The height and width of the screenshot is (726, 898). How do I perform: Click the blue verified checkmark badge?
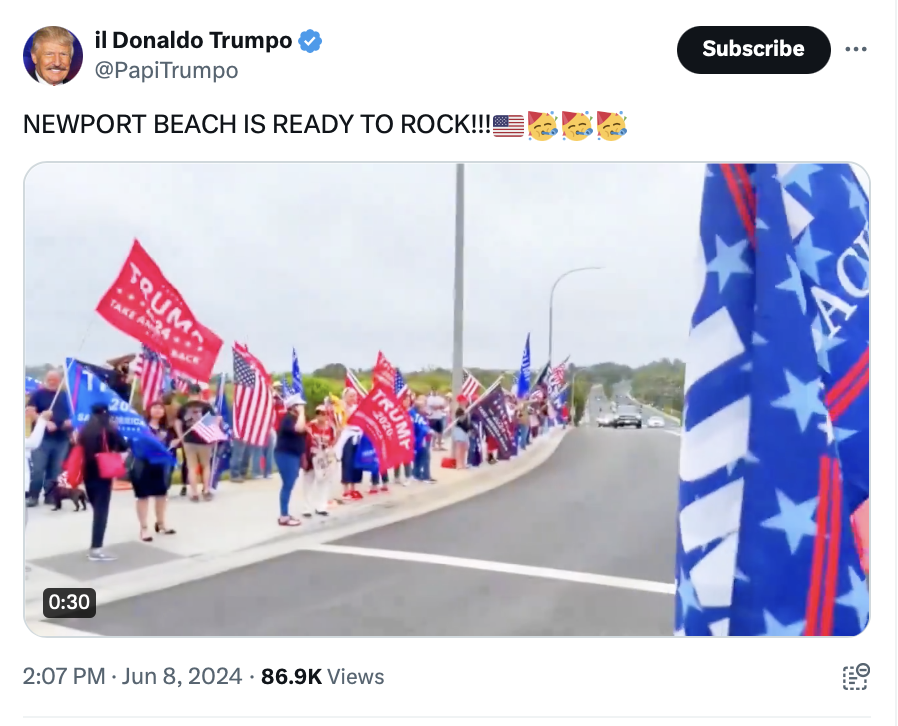click(310, 41)
